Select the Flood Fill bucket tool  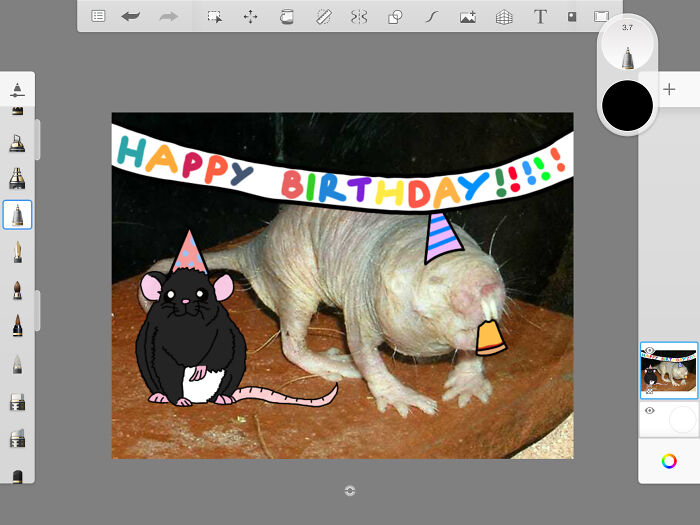(287, 16)
